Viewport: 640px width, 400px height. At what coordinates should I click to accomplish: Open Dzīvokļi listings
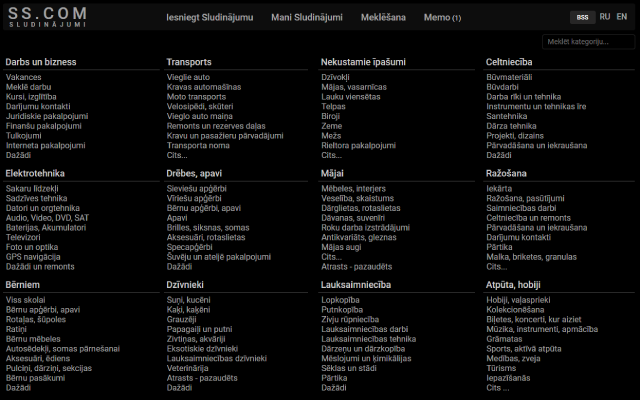pyautogui.click(x=335, y=77)
